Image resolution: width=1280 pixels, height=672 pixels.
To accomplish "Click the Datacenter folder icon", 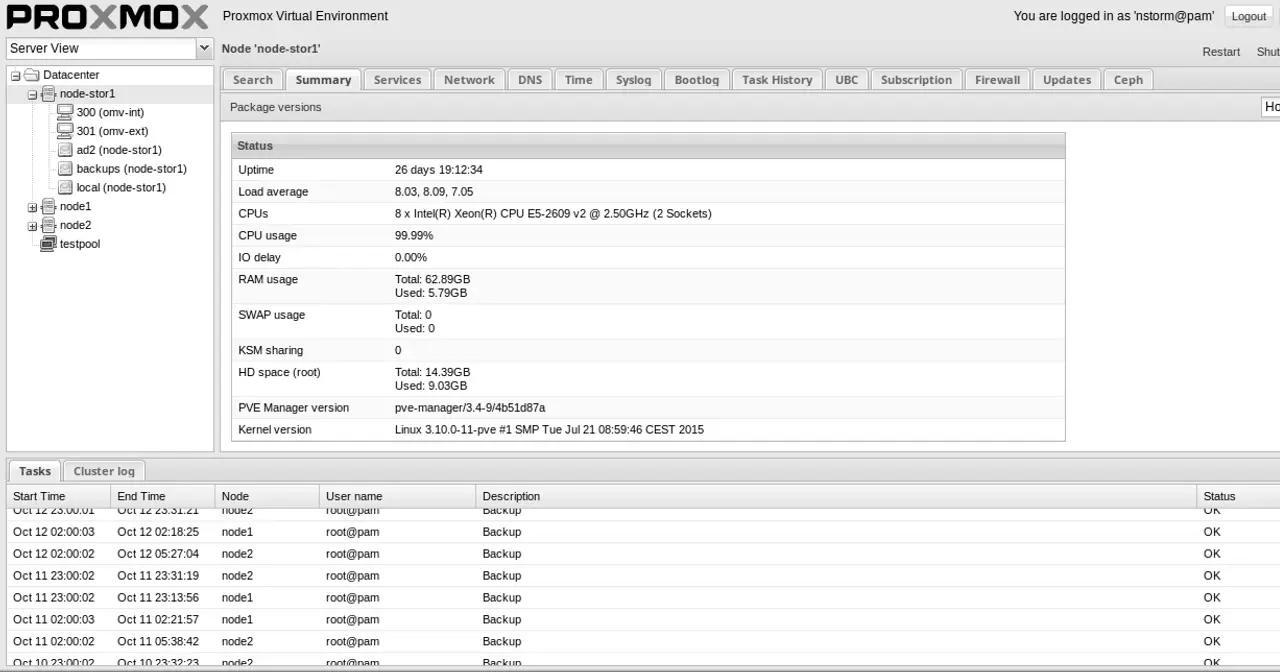I will point(32,75).
